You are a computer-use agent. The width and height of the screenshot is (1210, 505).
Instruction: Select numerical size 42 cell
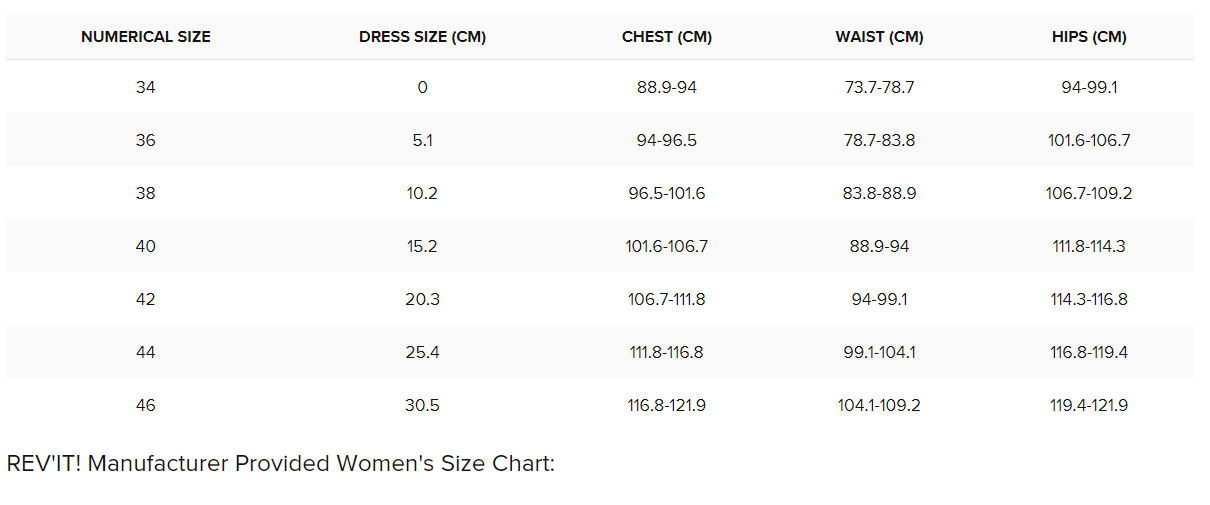click(x=146, y=299)
